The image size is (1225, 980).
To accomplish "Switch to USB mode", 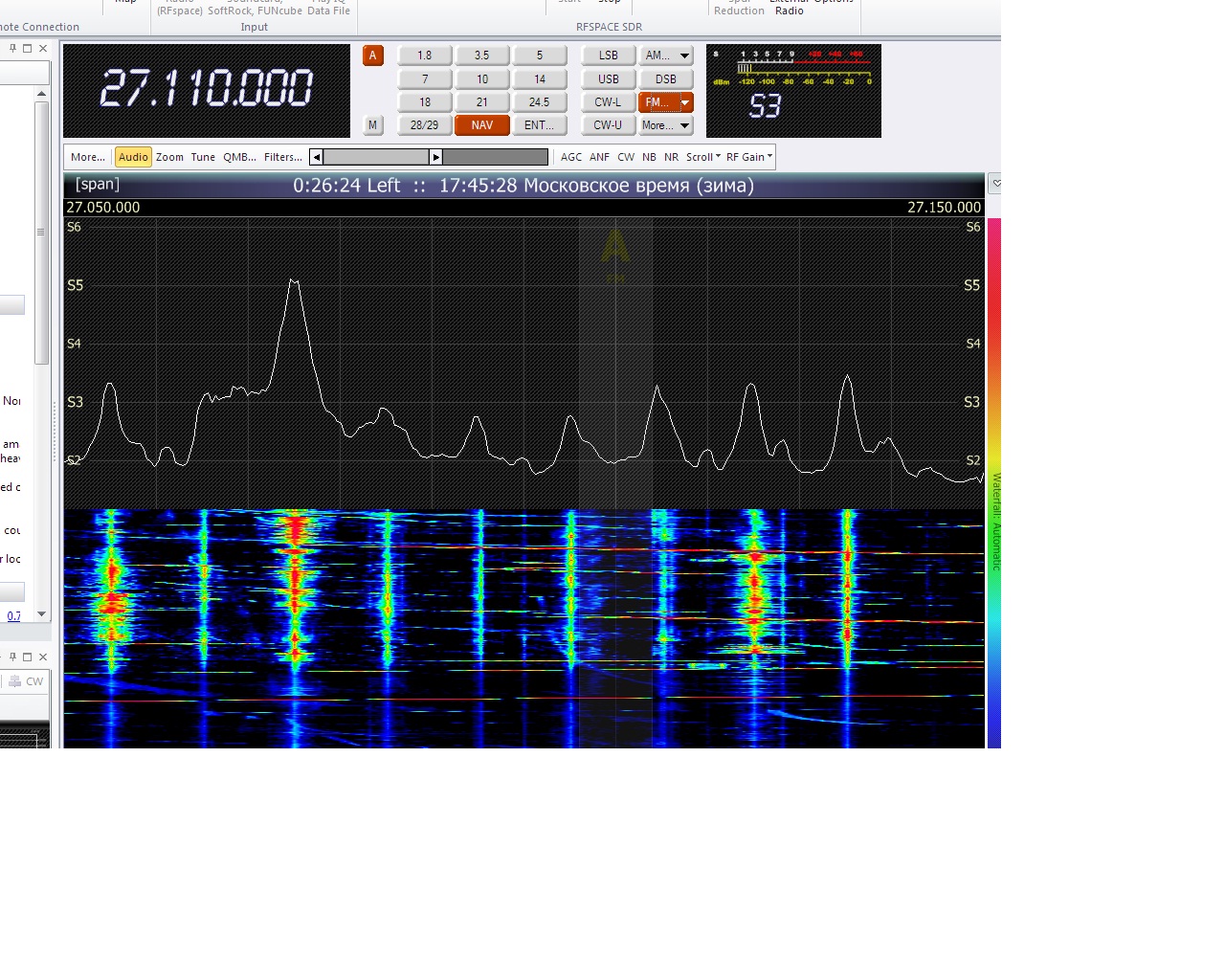I will [608, 79].
